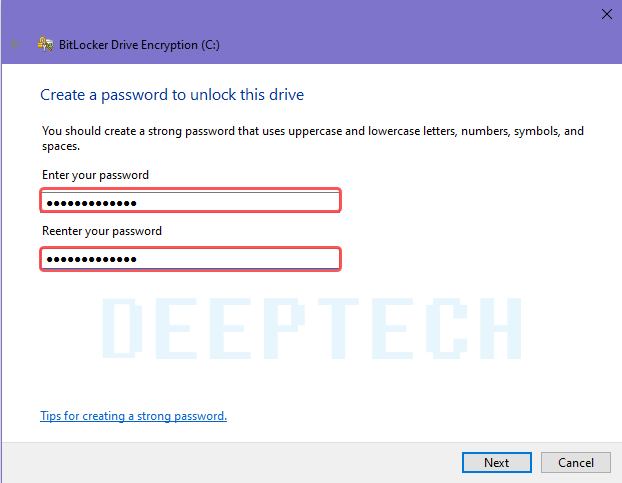Click the 'Reenter your password' label

point(102,231)
